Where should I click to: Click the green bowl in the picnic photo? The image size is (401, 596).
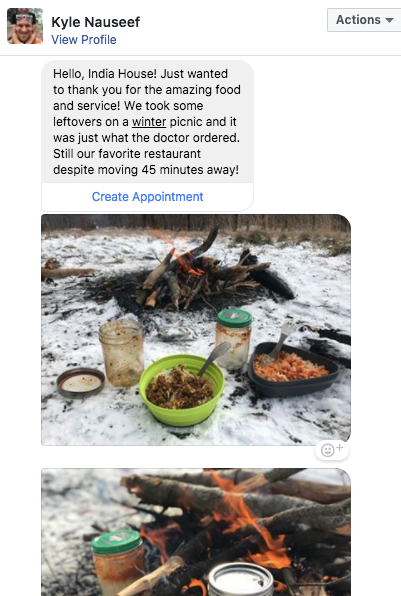tap(182, 390)
